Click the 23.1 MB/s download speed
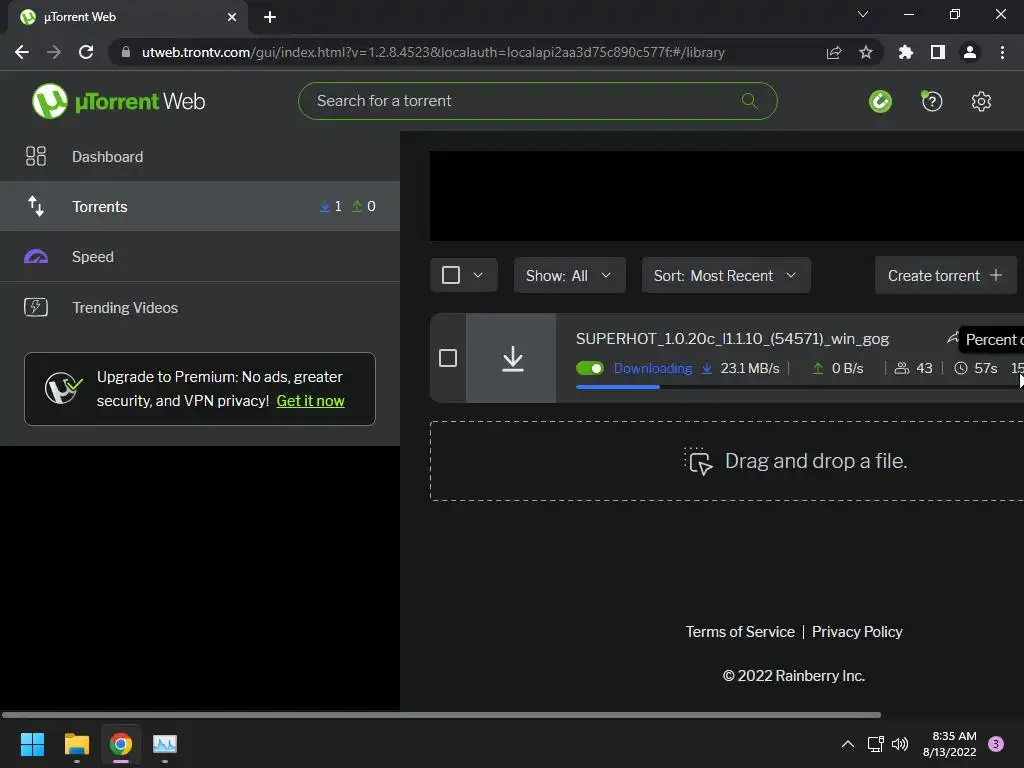The width and height of the screenshot is (1024, 768). 750,368
